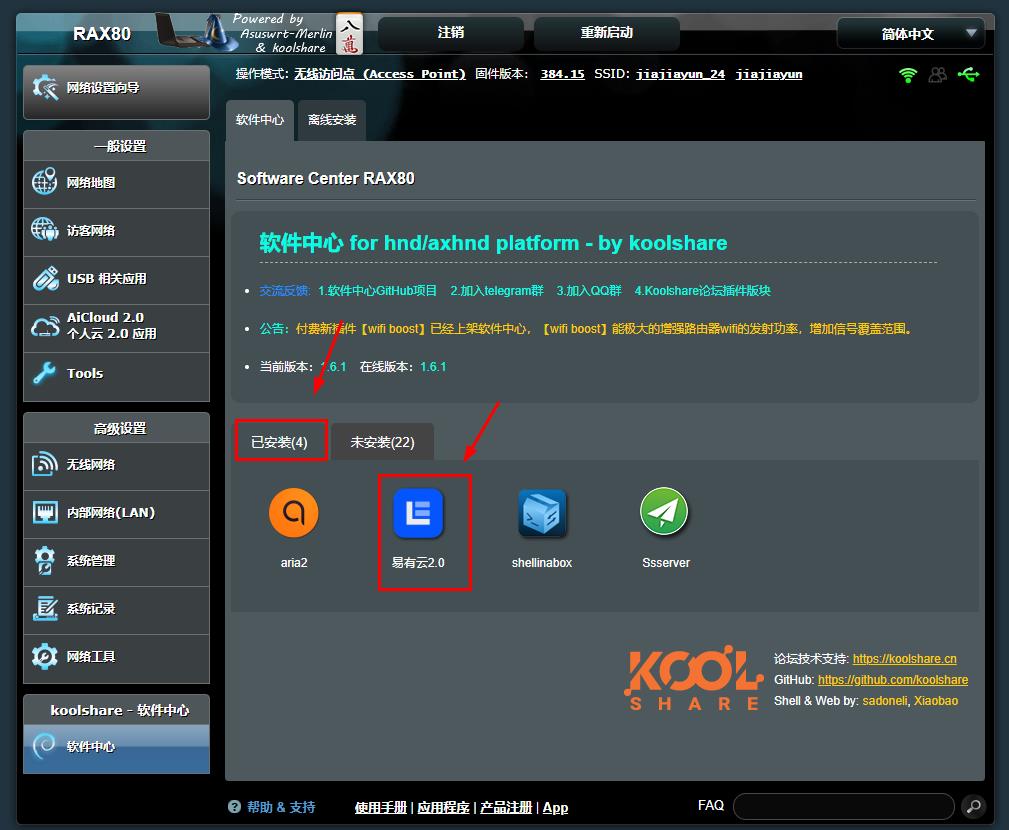
Task: Click the 系统记录 log icon
Action: (x=45, y=608)
